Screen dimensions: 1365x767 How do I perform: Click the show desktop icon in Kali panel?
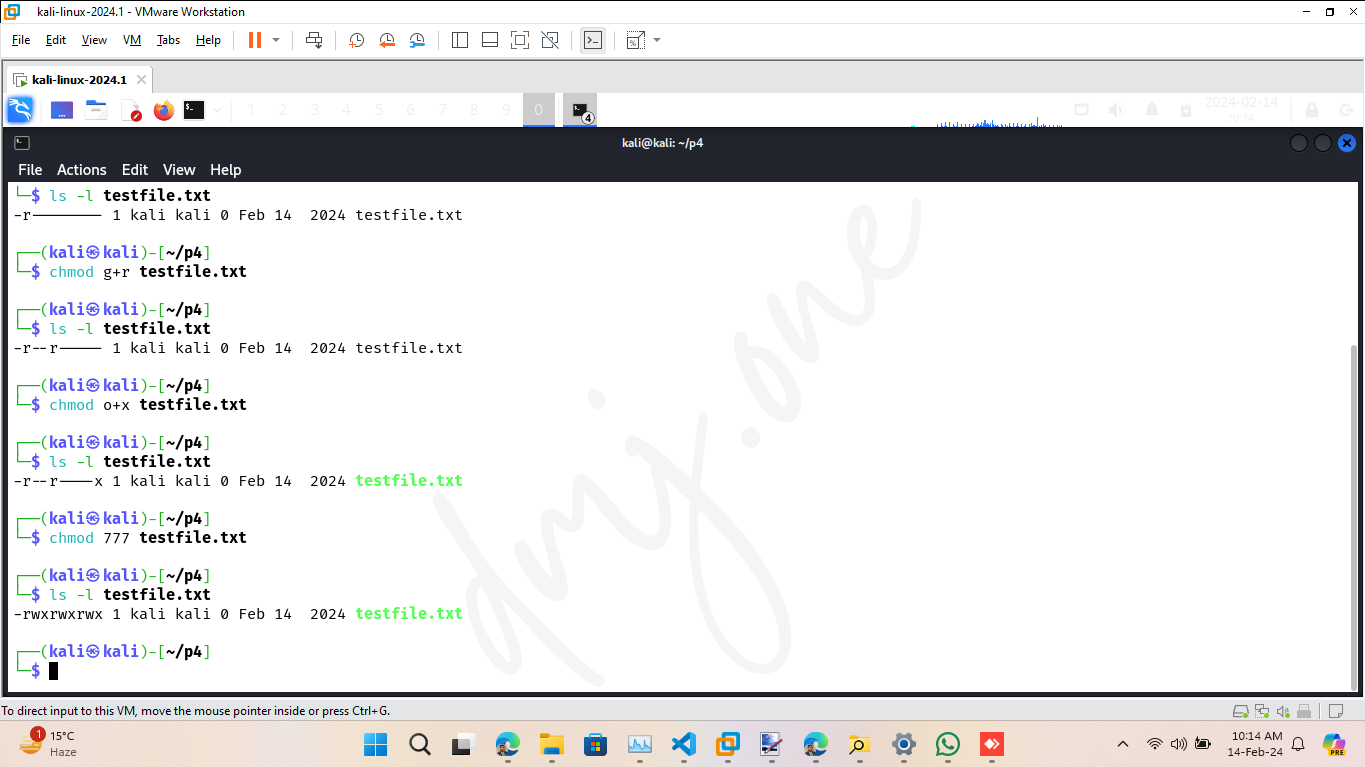point(62,110)
